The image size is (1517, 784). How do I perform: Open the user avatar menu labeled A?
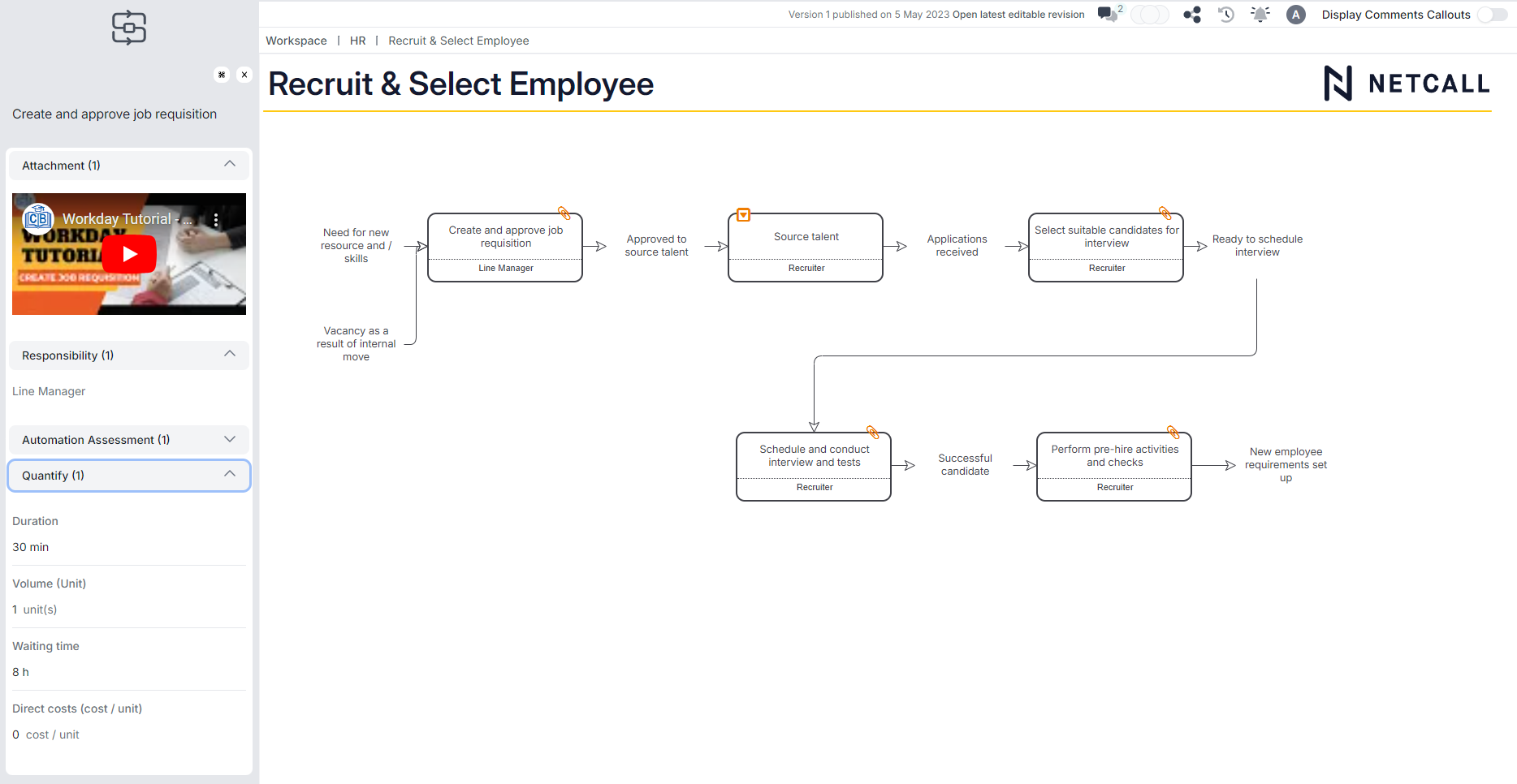pyautogui.click(x=1295, y=14)
